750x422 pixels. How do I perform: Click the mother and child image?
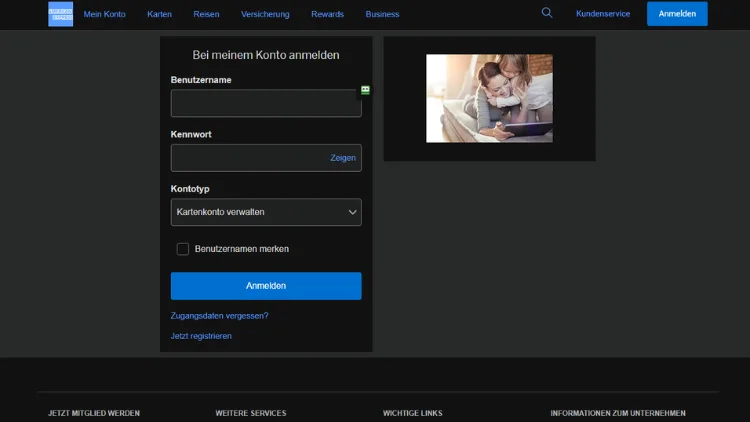tap(489, 98)
